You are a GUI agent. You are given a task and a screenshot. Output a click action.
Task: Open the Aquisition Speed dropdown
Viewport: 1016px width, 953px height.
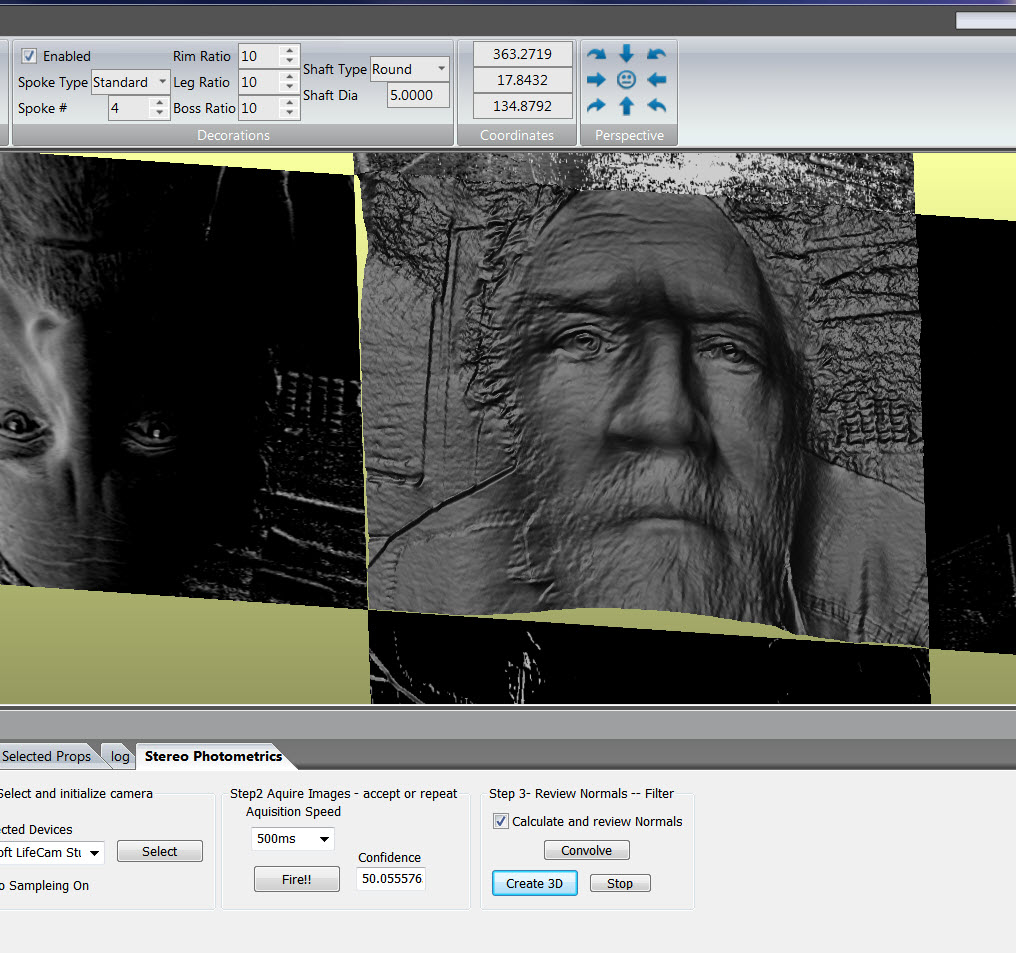pyautogui.click(x=292, y=839)
